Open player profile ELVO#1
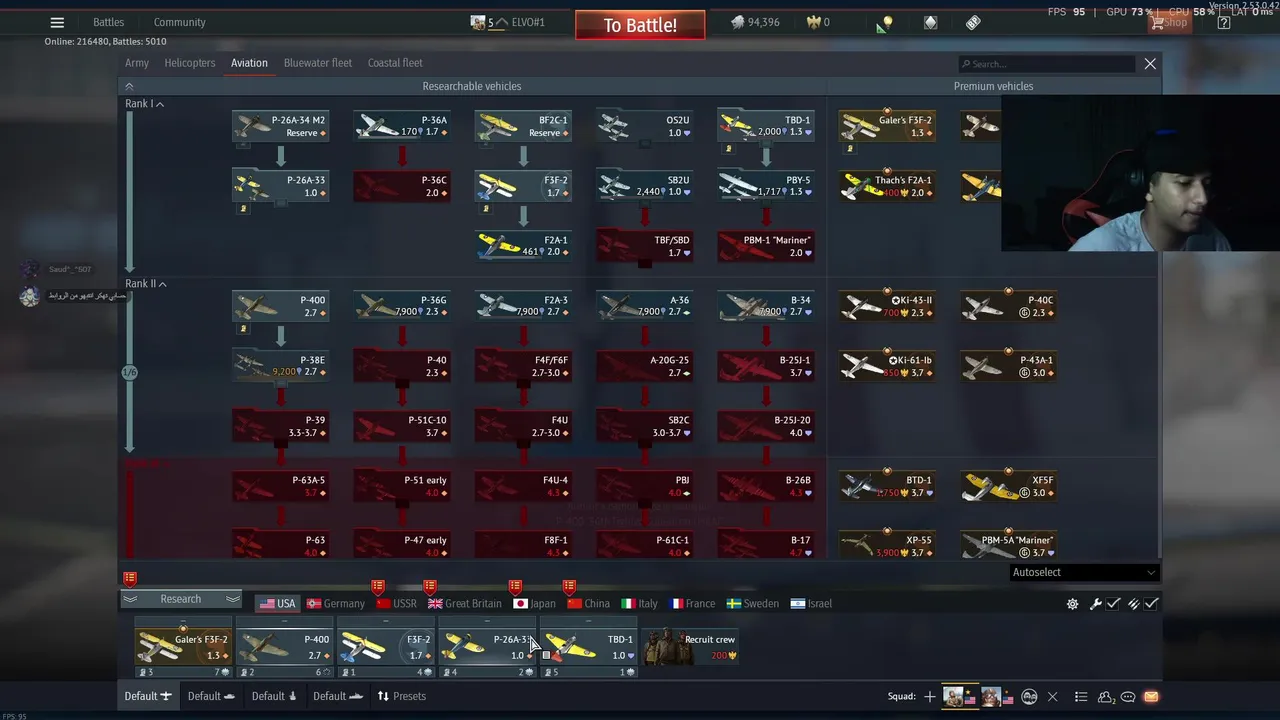1280x720 pixels. (509, 22)
